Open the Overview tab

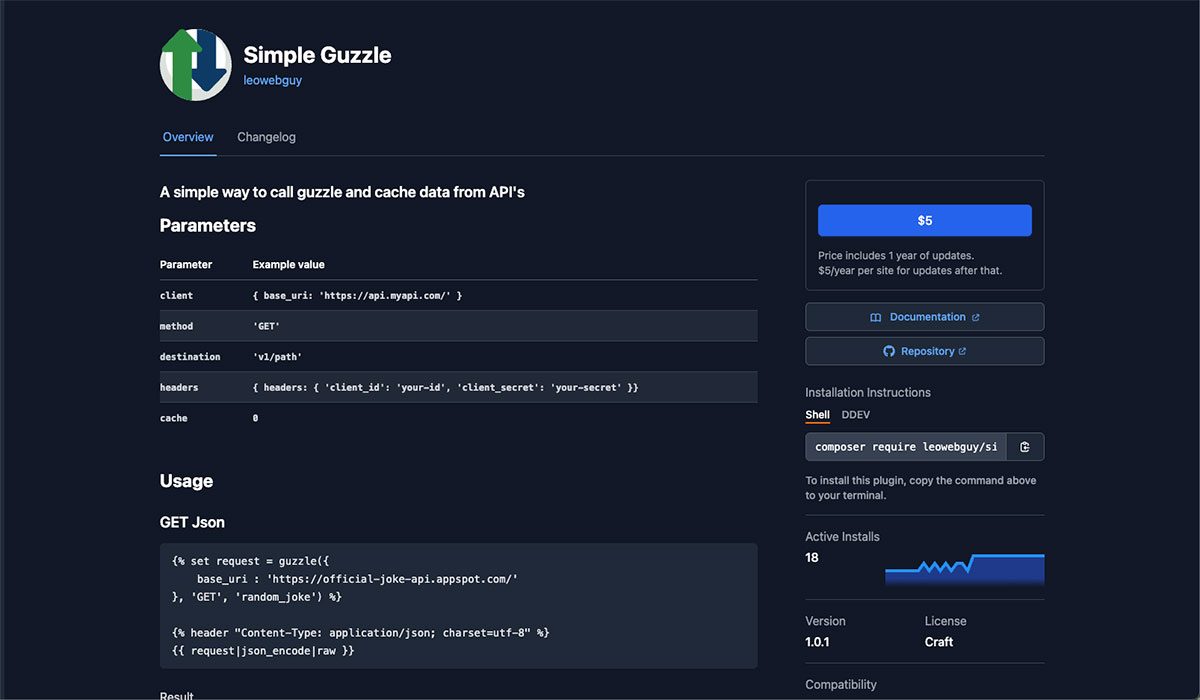[188, 137]
